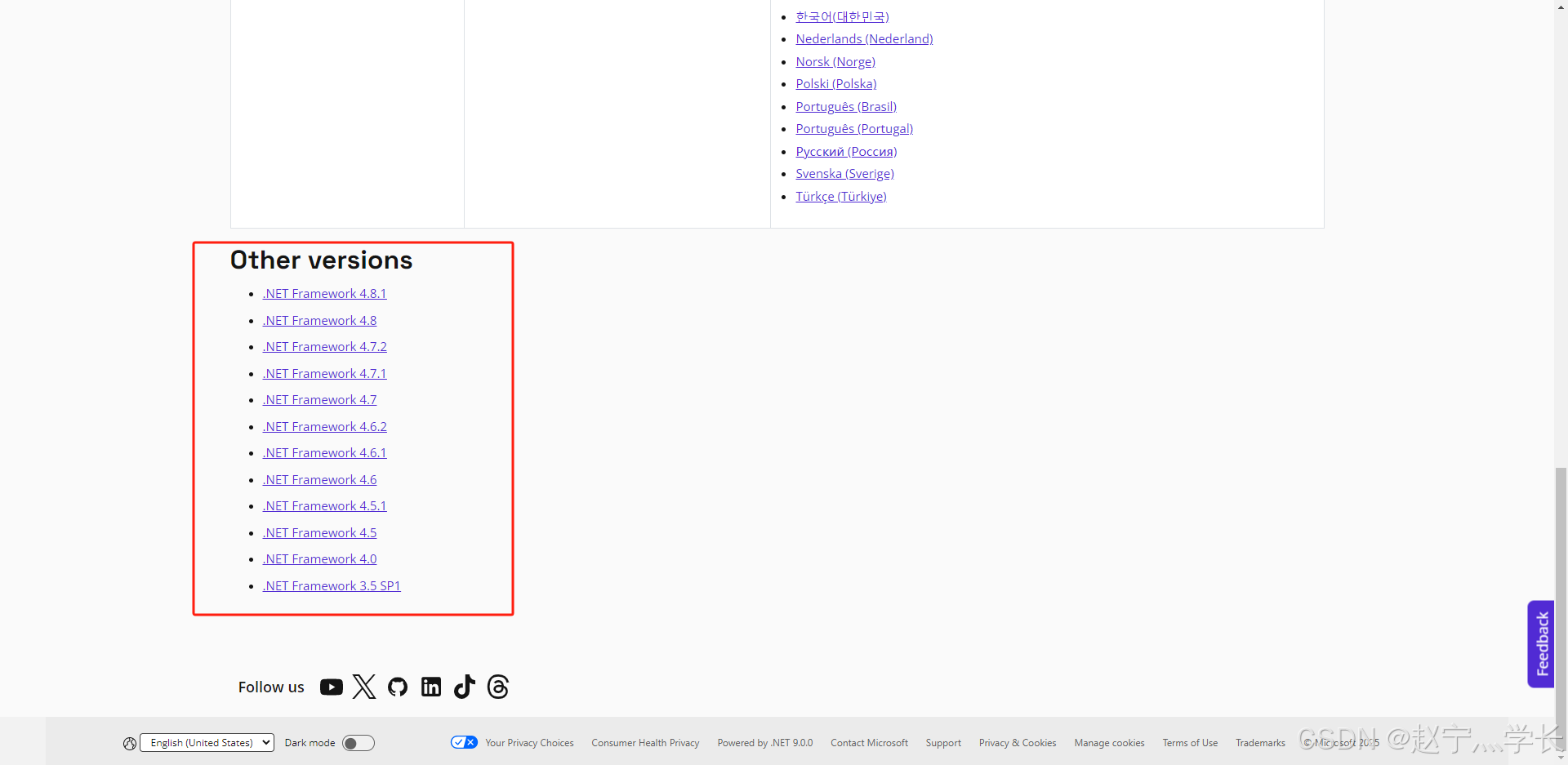Select Türkçe (Türkiye) language link
The height and width of the screenshot is (765, 1568).
[x=841, y=197]
